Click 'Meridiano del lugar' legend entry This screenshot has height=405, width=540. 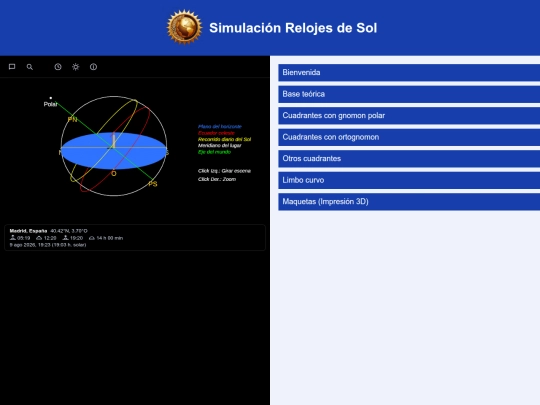point(219,145)
